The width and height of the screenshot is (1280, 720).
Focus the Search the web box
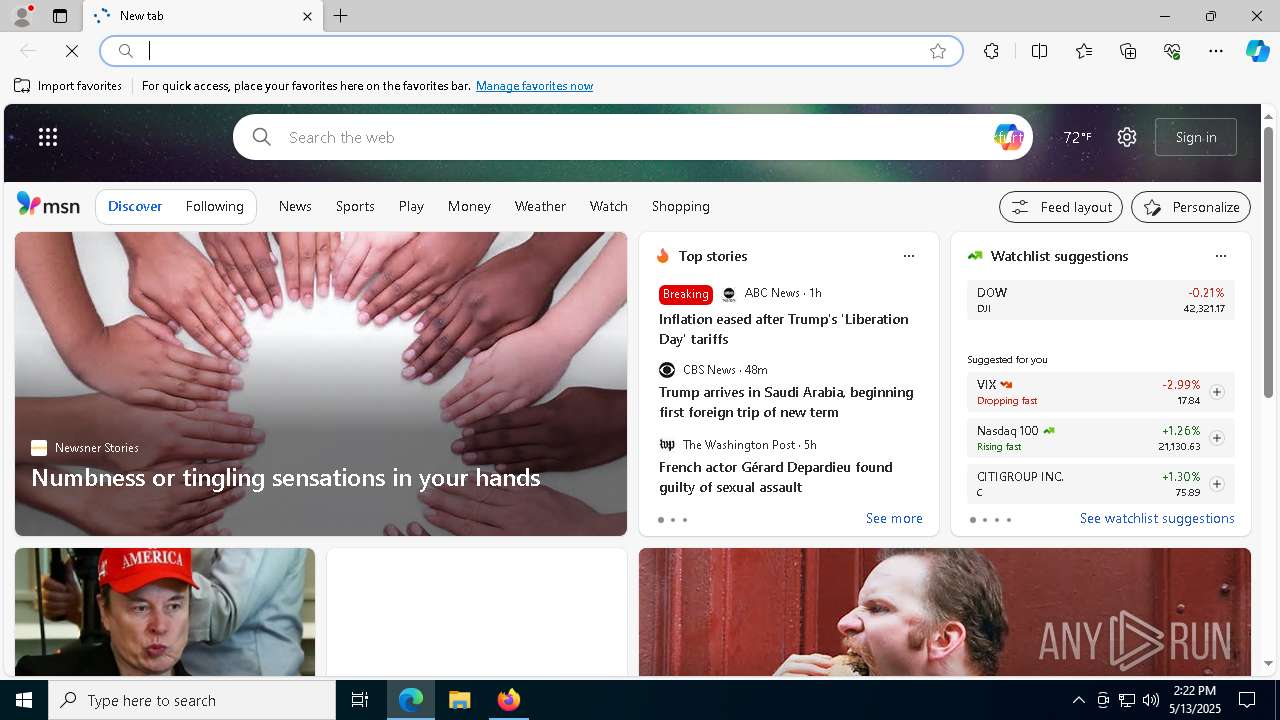point(633,137)
